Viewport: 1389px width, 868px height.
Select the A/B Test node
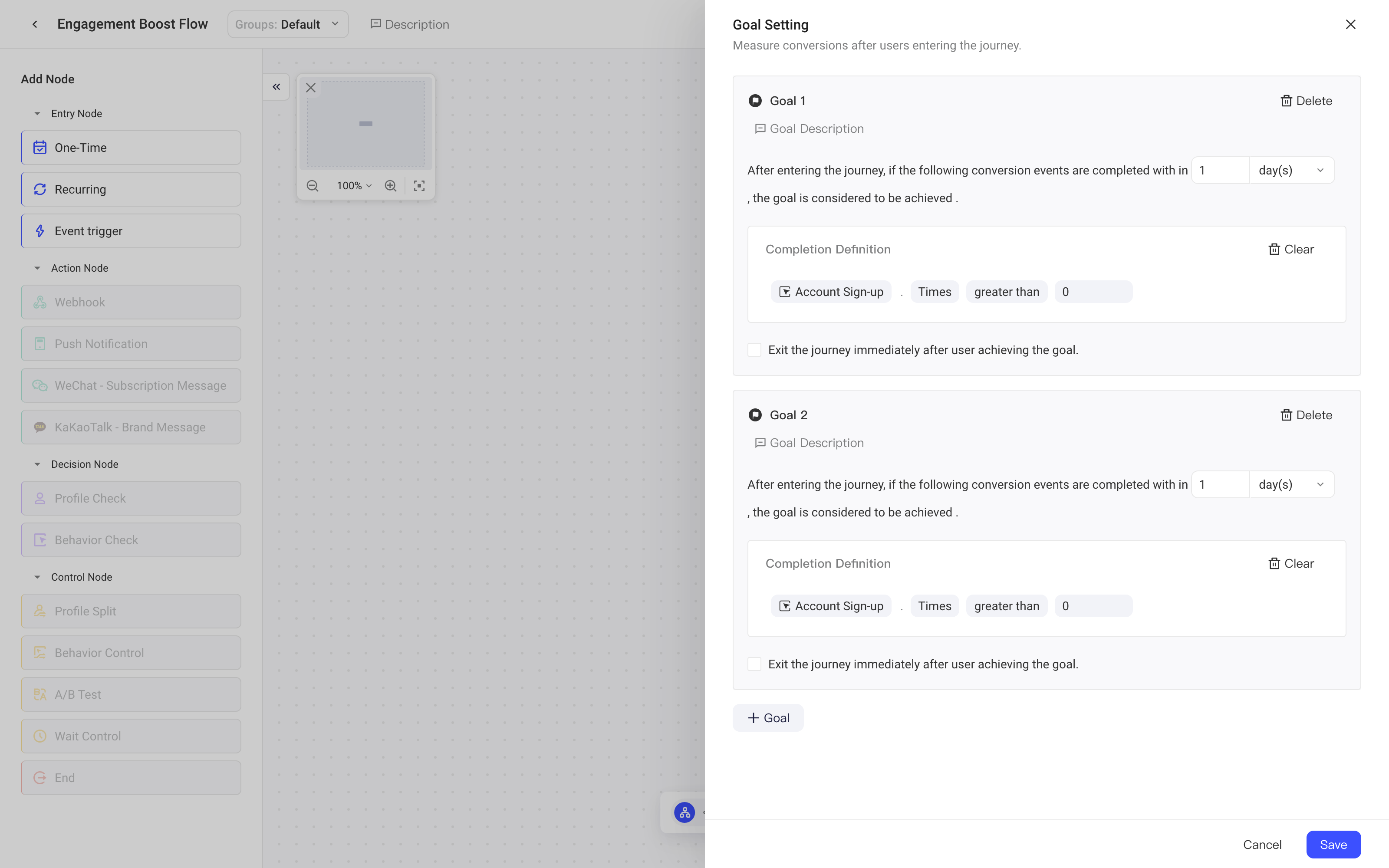coord(131,695)
